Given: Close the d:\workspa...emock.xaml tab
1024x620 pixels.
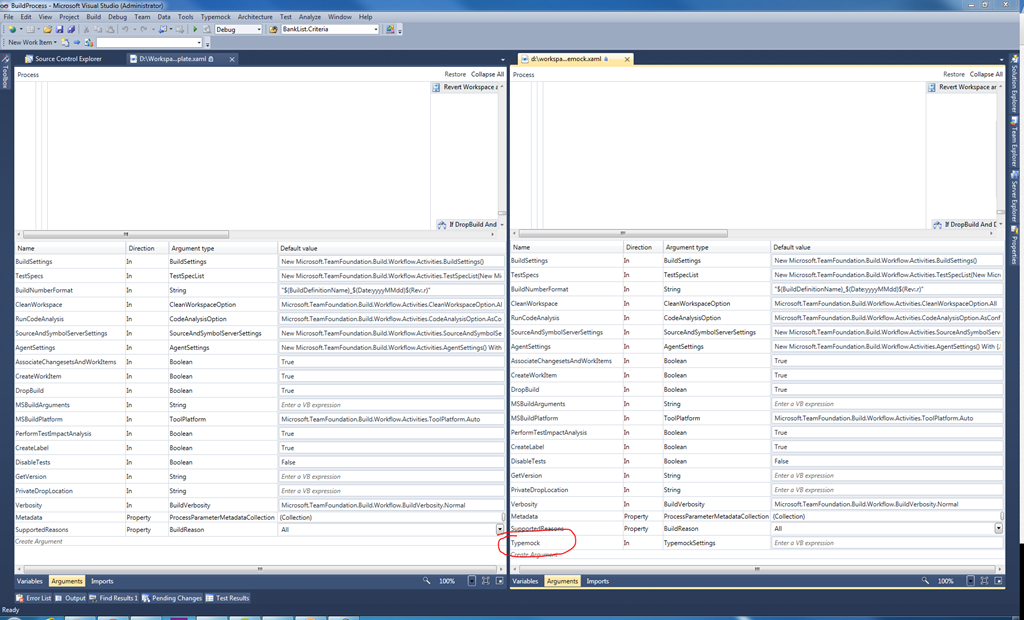Looking at the screenshot, I should pyautogui.click(x=627, y=59).
